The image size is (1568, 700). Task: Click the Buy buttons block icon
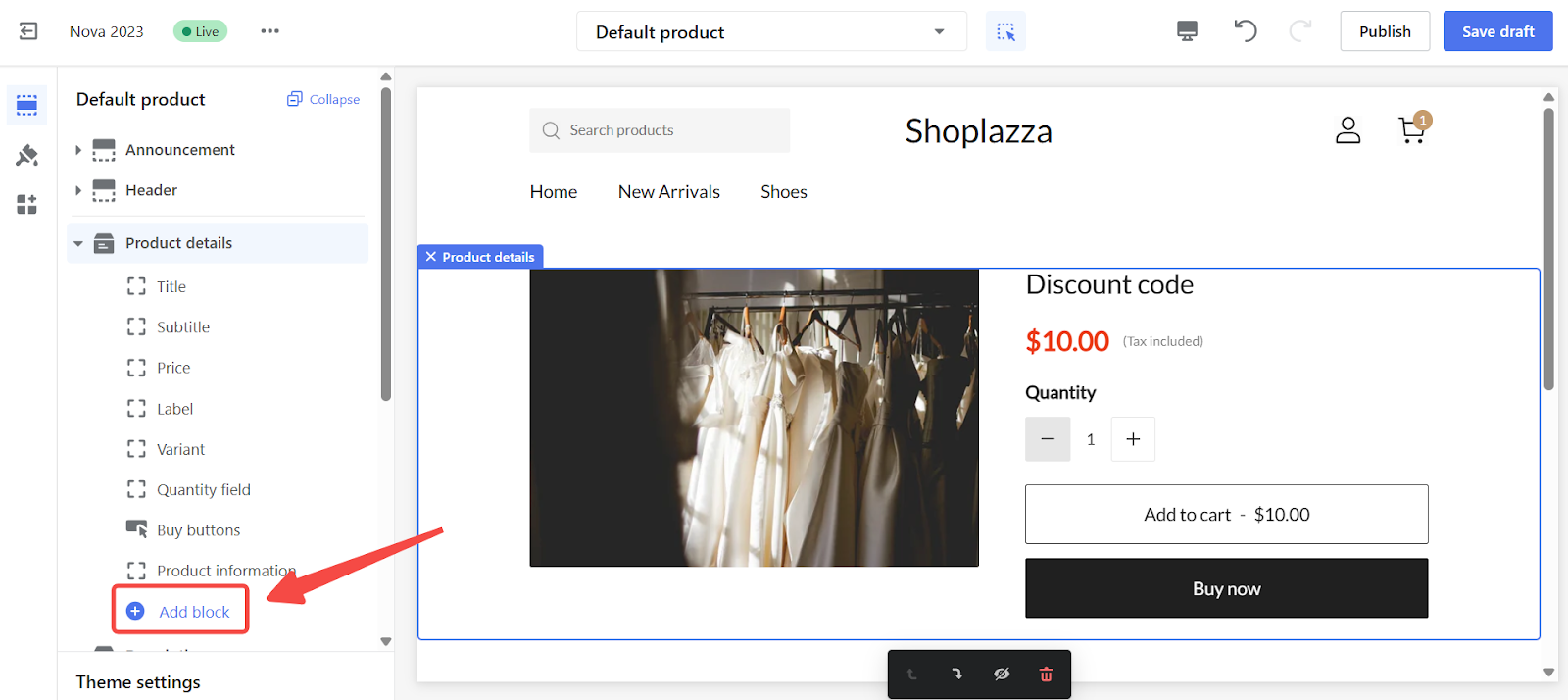pos(136,529)
